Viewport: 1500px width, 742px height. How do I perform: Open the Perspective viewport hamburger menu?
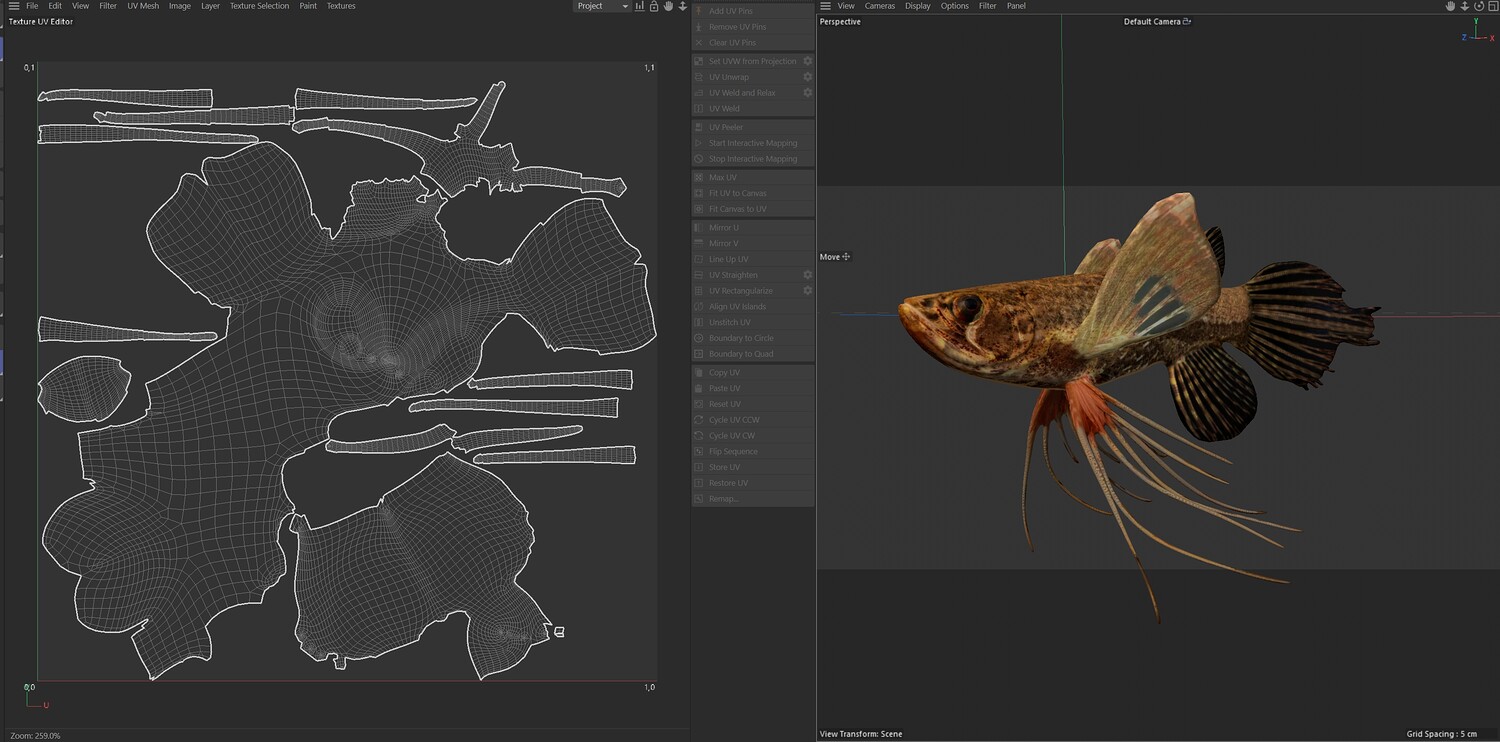coord(826,6)
